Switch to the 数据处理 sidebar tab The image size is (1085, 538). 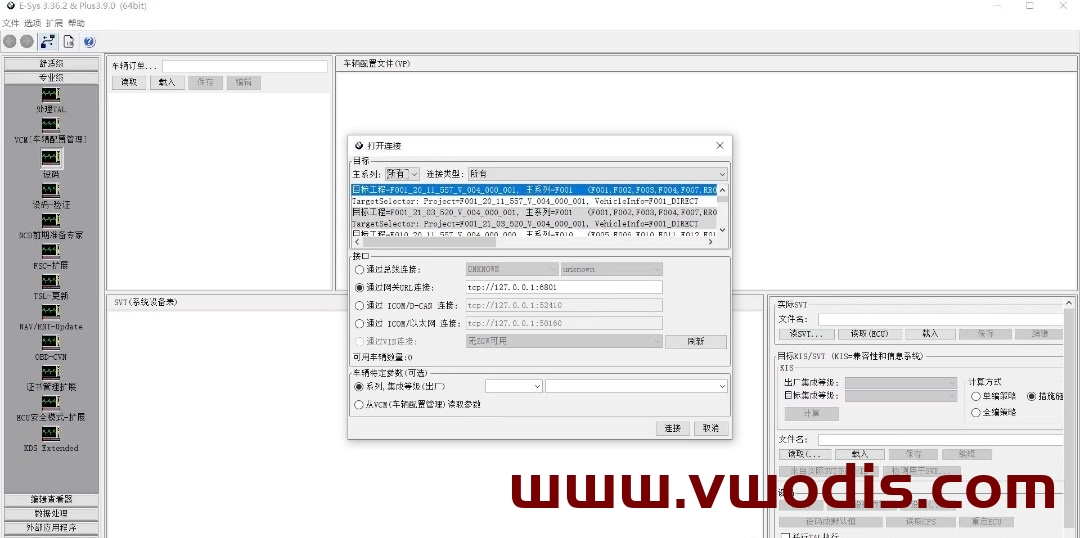[x=51, y=513]
